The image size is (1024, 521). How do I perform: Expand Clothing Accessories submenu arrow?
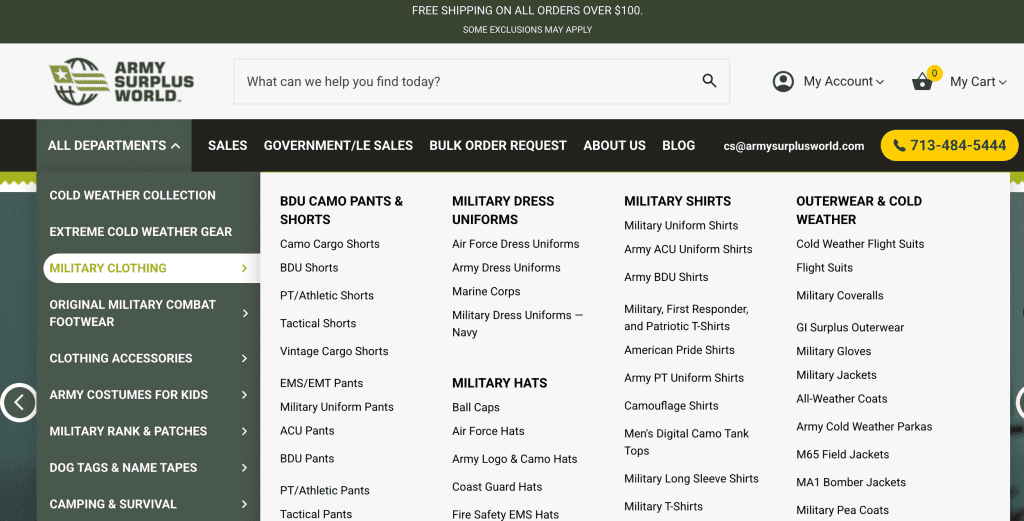point(244,358)
